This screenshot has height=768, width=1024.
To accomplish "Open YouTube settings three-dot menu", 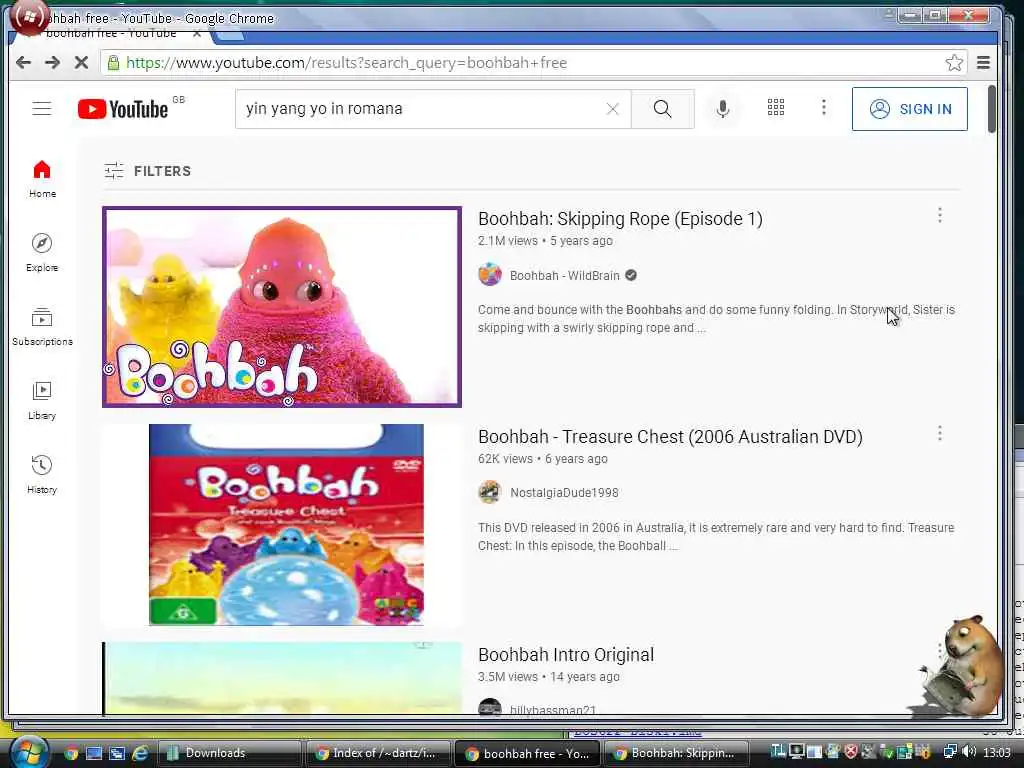I will tap(824, 108).
